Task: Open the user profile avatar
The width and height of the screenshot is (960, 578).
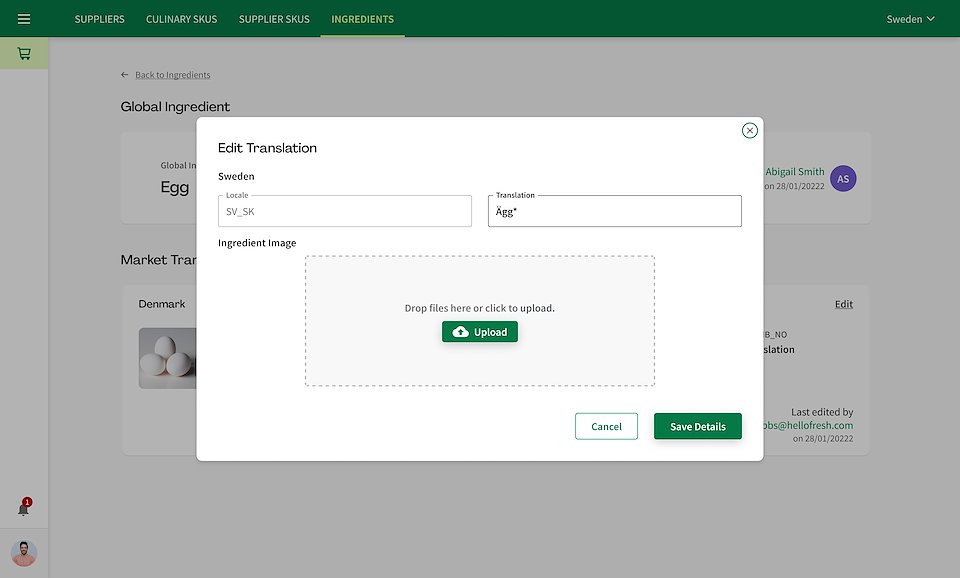Action: [x=24, y=553]
